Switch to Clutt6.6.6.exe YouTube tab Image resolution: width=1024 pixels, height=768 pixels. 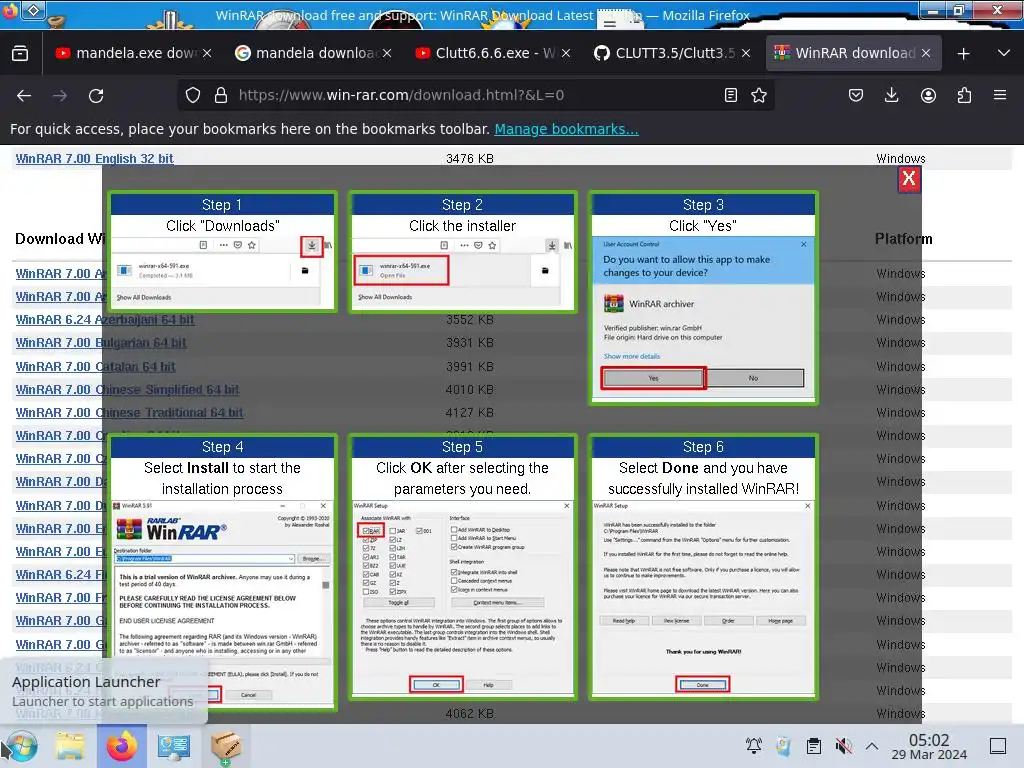pos(493,53)
